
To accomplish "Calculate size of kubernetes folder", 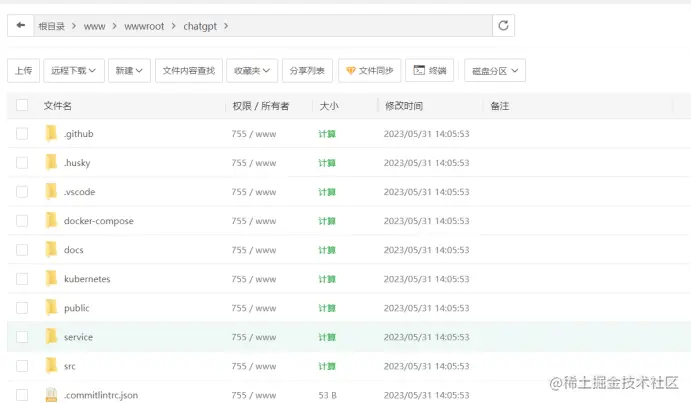I will [x=327, y=279].
